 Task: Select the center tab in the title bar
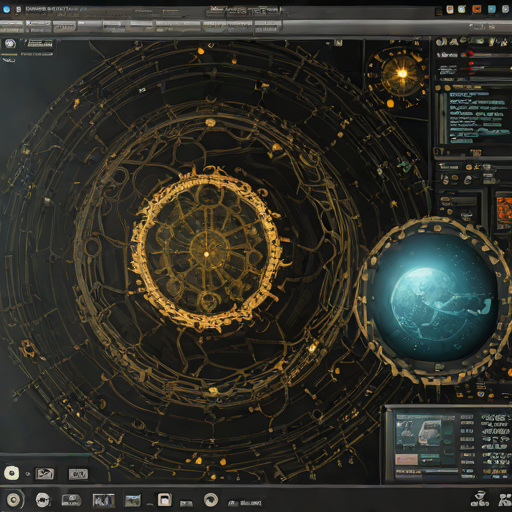pos(244,10)
